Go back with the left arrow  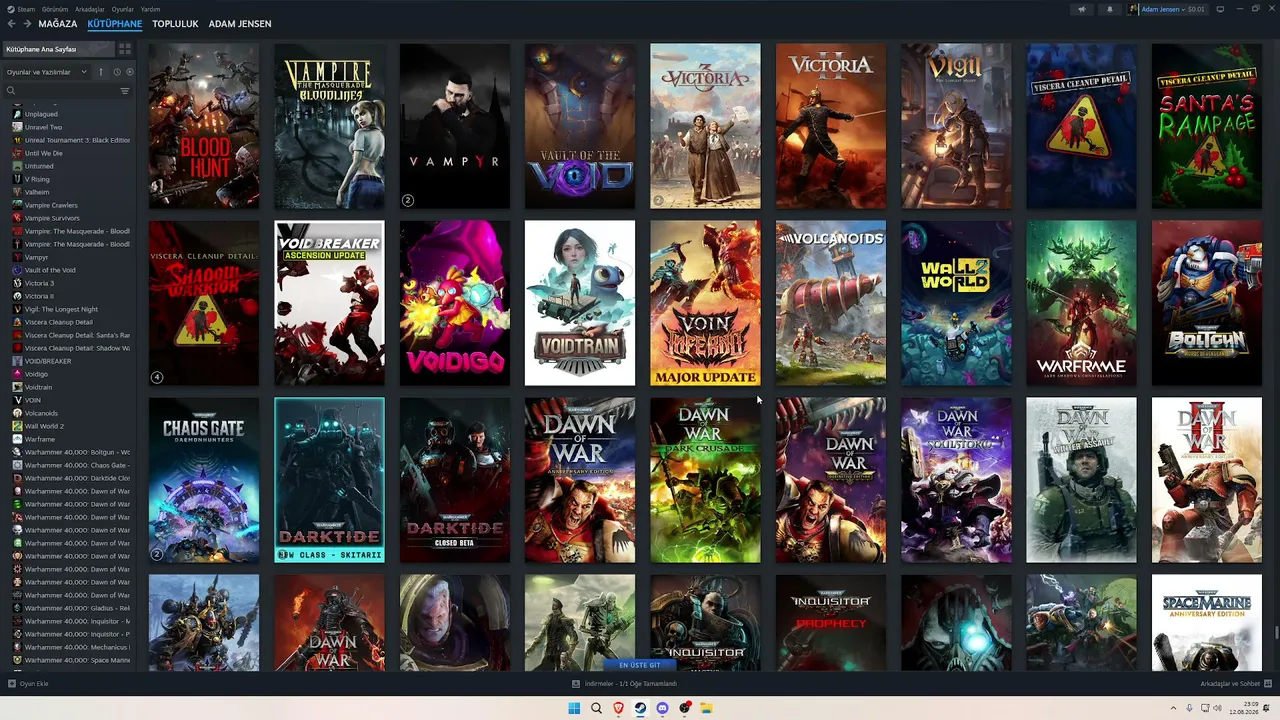pyautogui.click(x=11, y=24)
